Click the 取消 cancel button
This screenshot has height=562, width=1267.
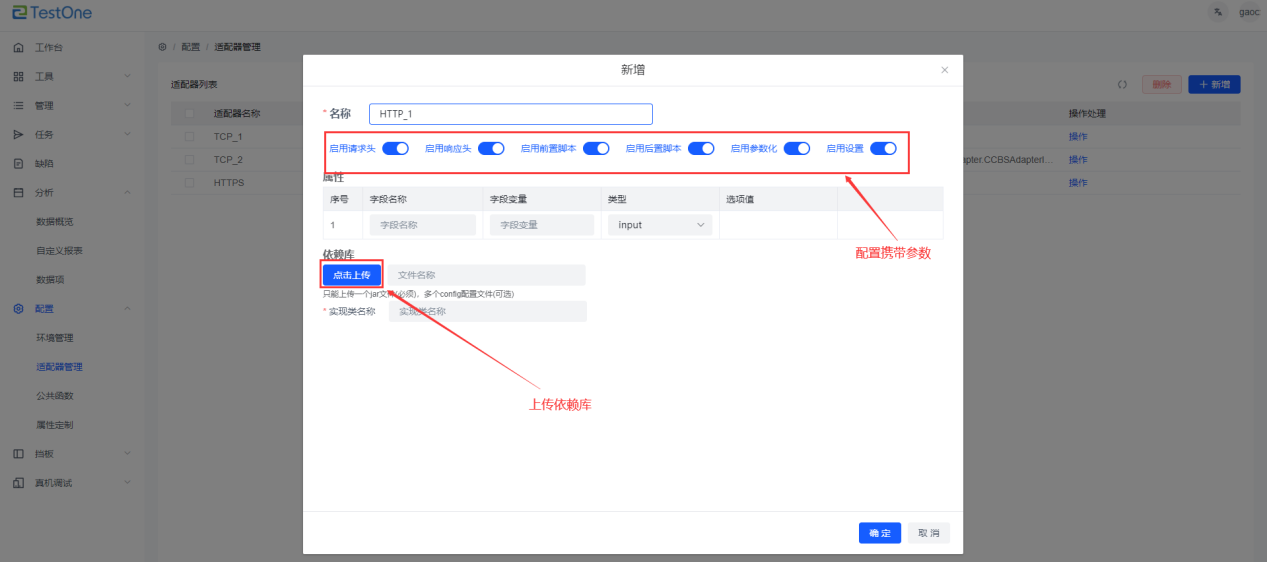pos(929,534)
